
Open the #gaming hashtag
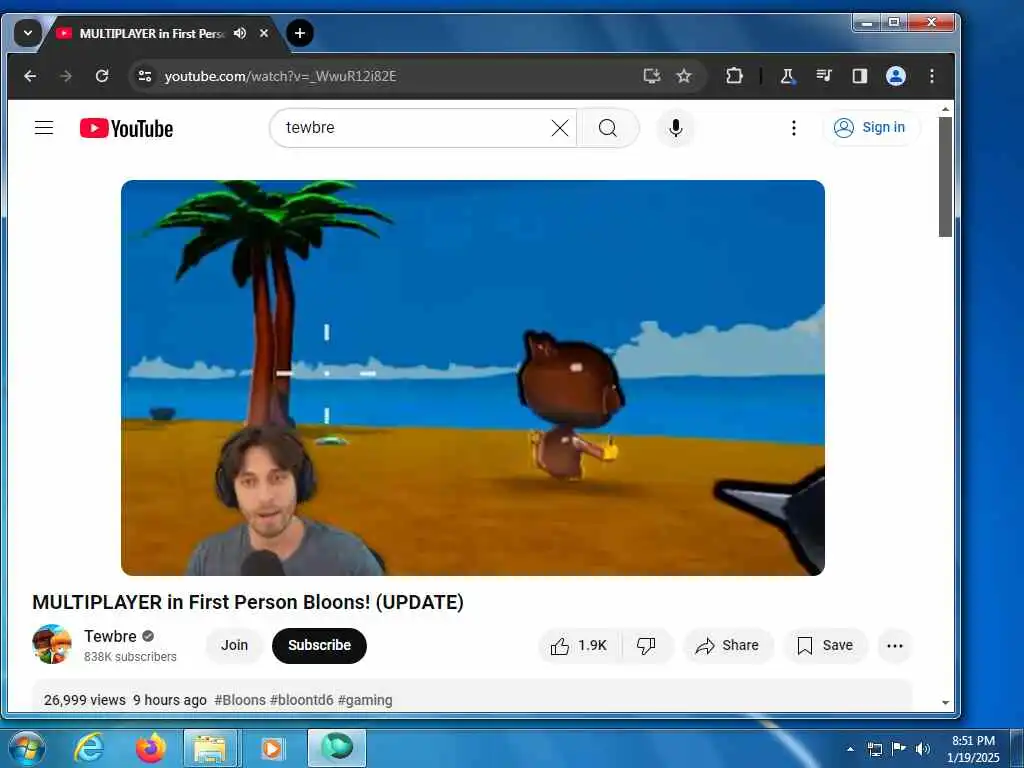365,700
